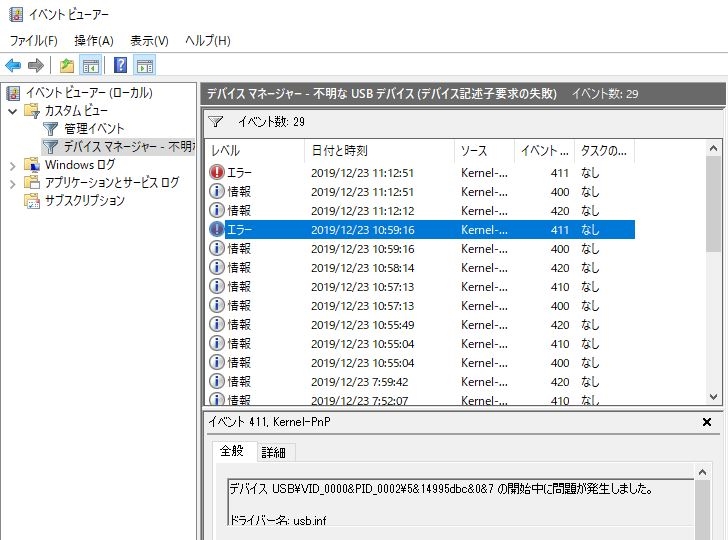The width and height of the screenshot is (728, 540).
Task: Click the info icon in the 10:58:14 row
Action: (x=217, y=267)
